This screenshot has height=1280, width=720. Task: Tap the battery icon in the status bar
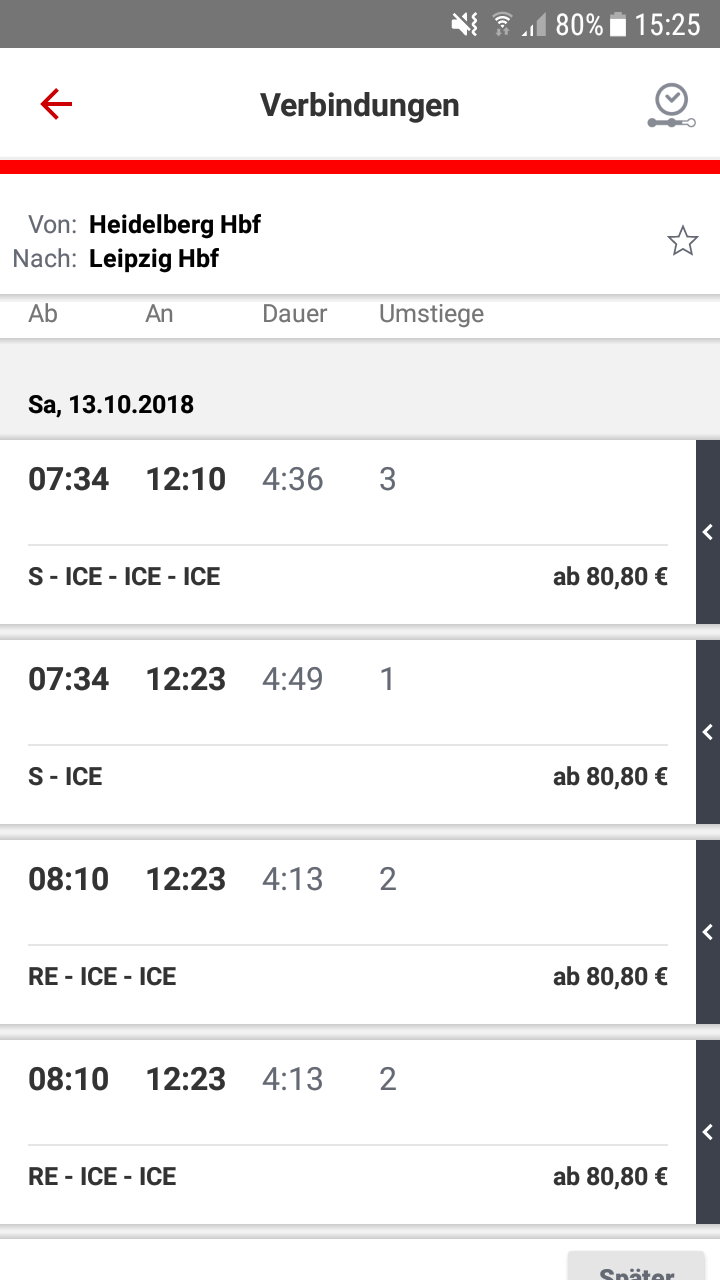point(618,25)
